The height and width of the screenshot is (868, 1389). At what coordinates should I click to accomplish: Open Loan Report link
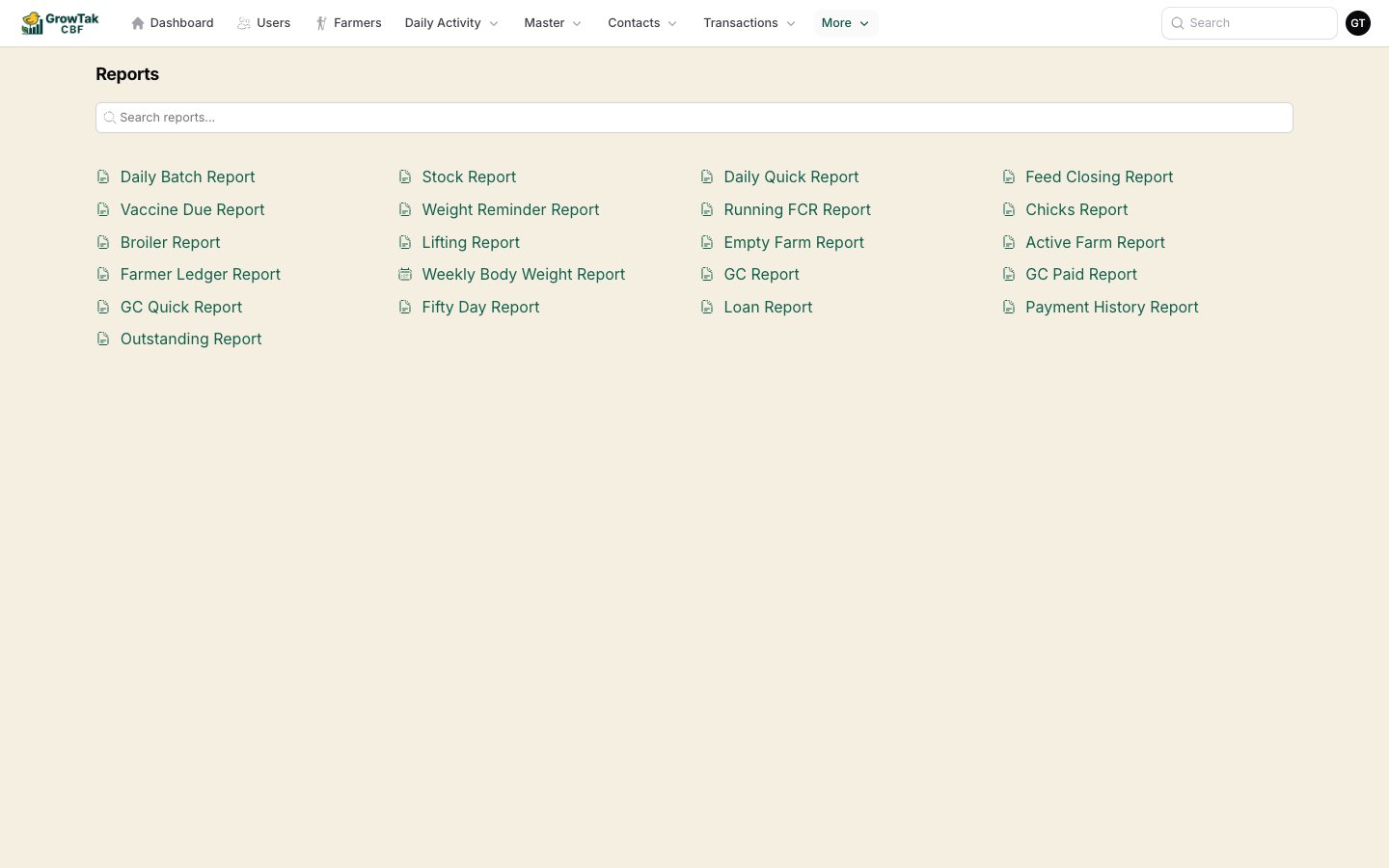pyautogui.click(x=768, y=308)
